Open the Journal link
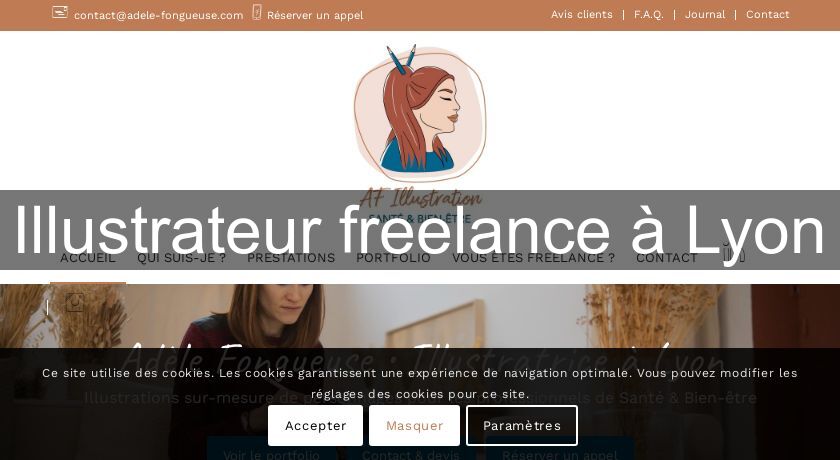This screenshot has height=460, width=840. 705,15
